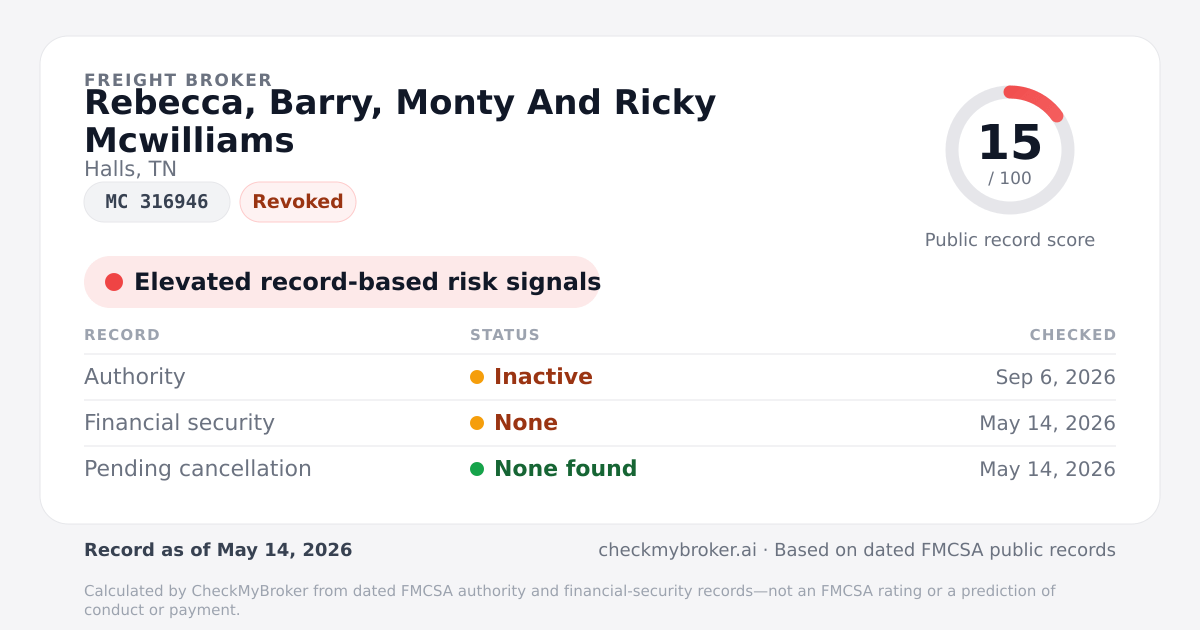Image resolution: width=1200 pixels, height=630 pixels.
Task: Click the Elevated record-based risk signals banner
Action: pos(342,282)
